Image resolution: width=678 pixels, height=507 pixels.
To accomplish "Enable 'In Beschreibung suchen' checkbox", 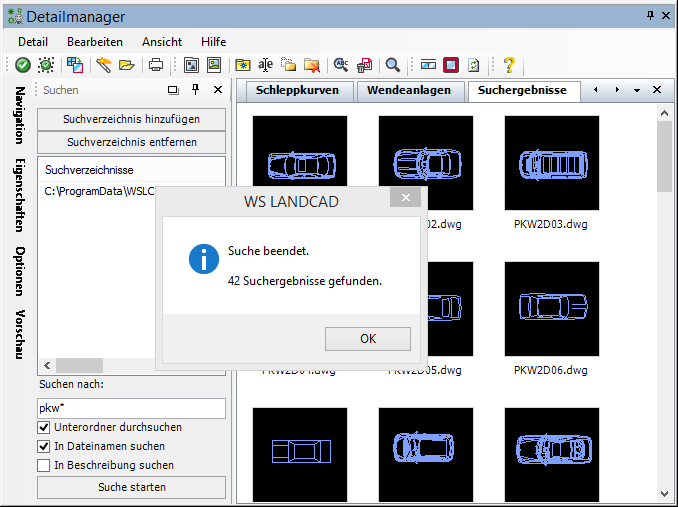I will (x=44, y=465).
